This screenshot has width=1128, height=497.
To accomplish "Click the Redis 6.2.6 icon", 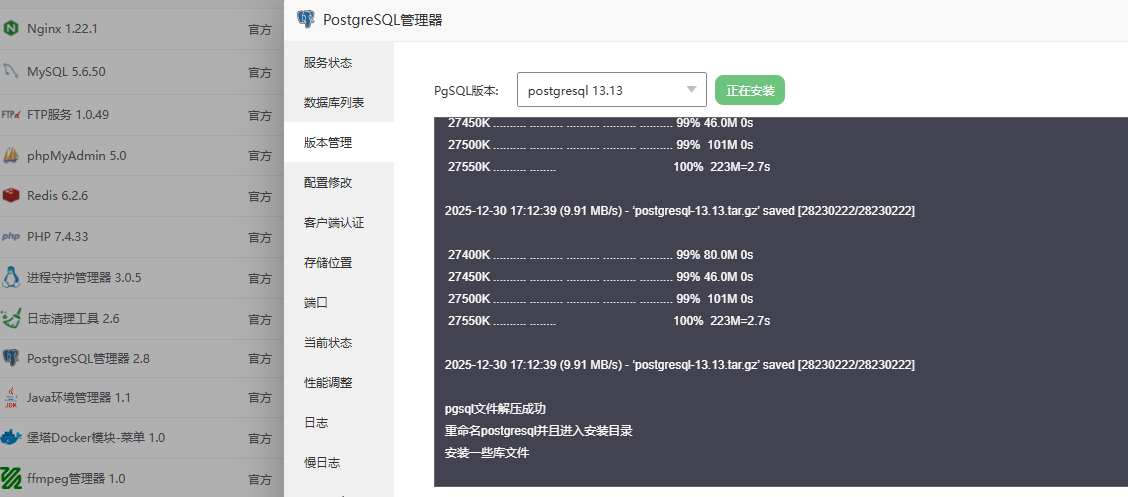I will pyautogui.click(x=11, y=196).
